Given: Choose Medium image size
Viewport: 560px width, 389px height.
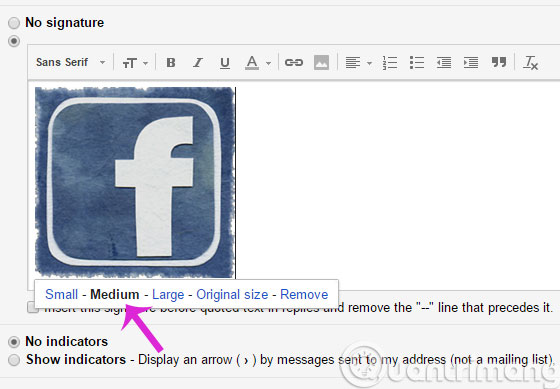Looking at the screenshot, I should pos(115,294).
